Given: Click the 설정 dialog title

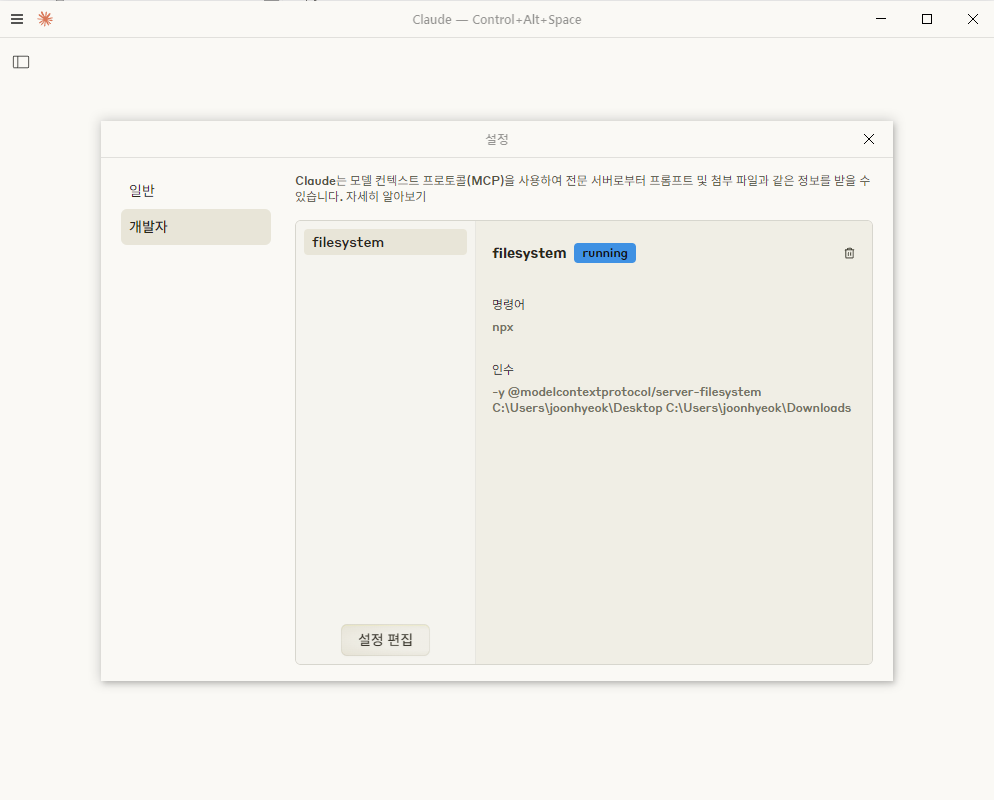Looking at the screenshot, I should pyautogui.click(x=497, y=139).
